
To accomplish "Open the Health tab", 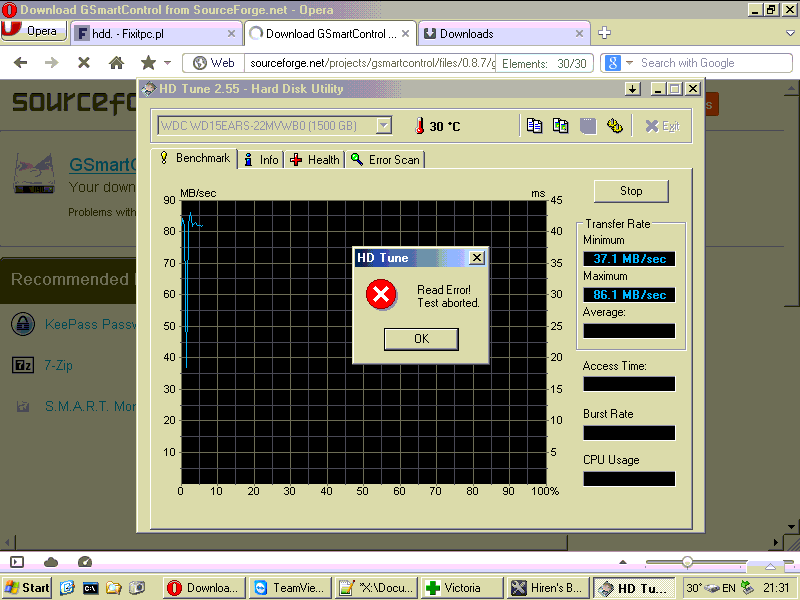I will [x=315, y=160].
